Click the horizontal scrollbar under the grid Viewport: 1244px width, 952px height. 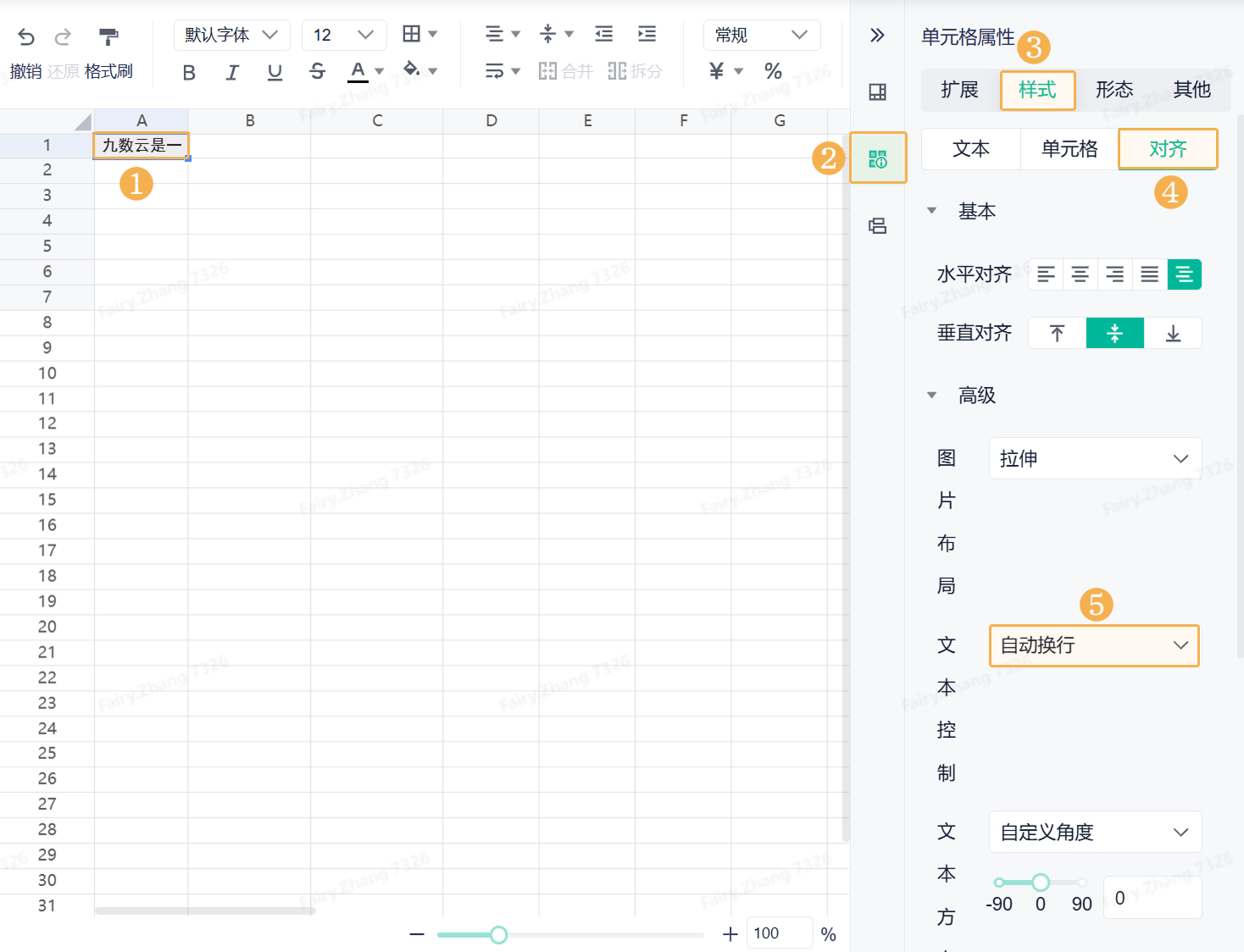click(x=205, y=911)
